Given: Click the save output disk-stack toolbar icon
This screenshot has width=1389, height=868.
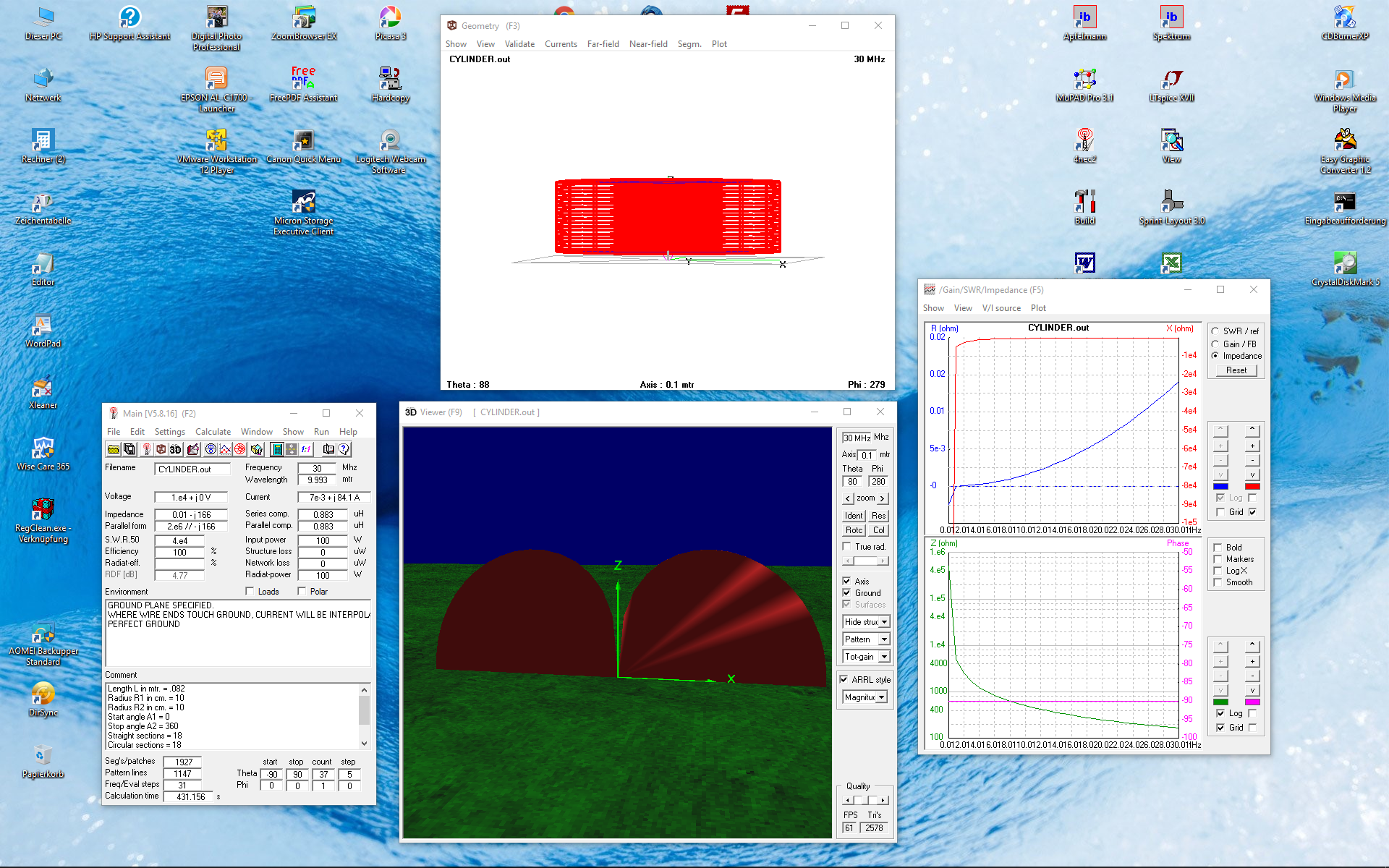Looking at the screenshot, I should [x=129, y=449].
